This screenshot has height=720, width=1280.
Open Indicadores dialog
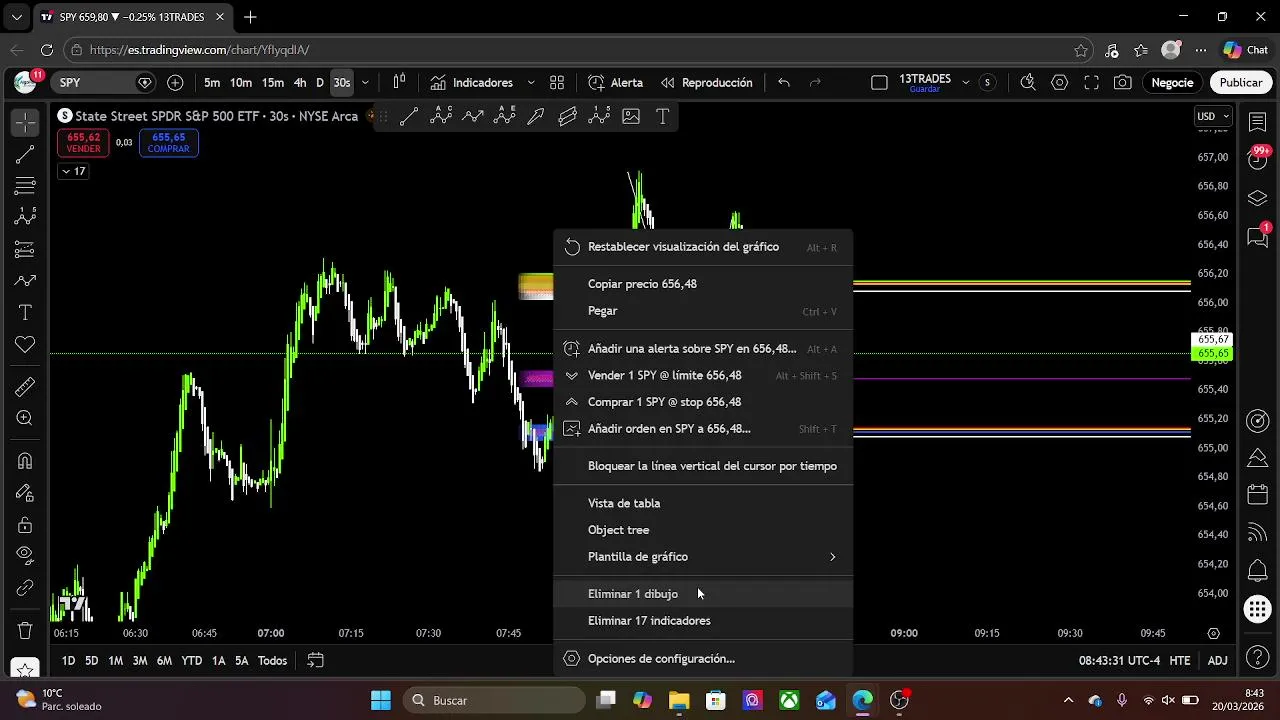click(472, 83)
